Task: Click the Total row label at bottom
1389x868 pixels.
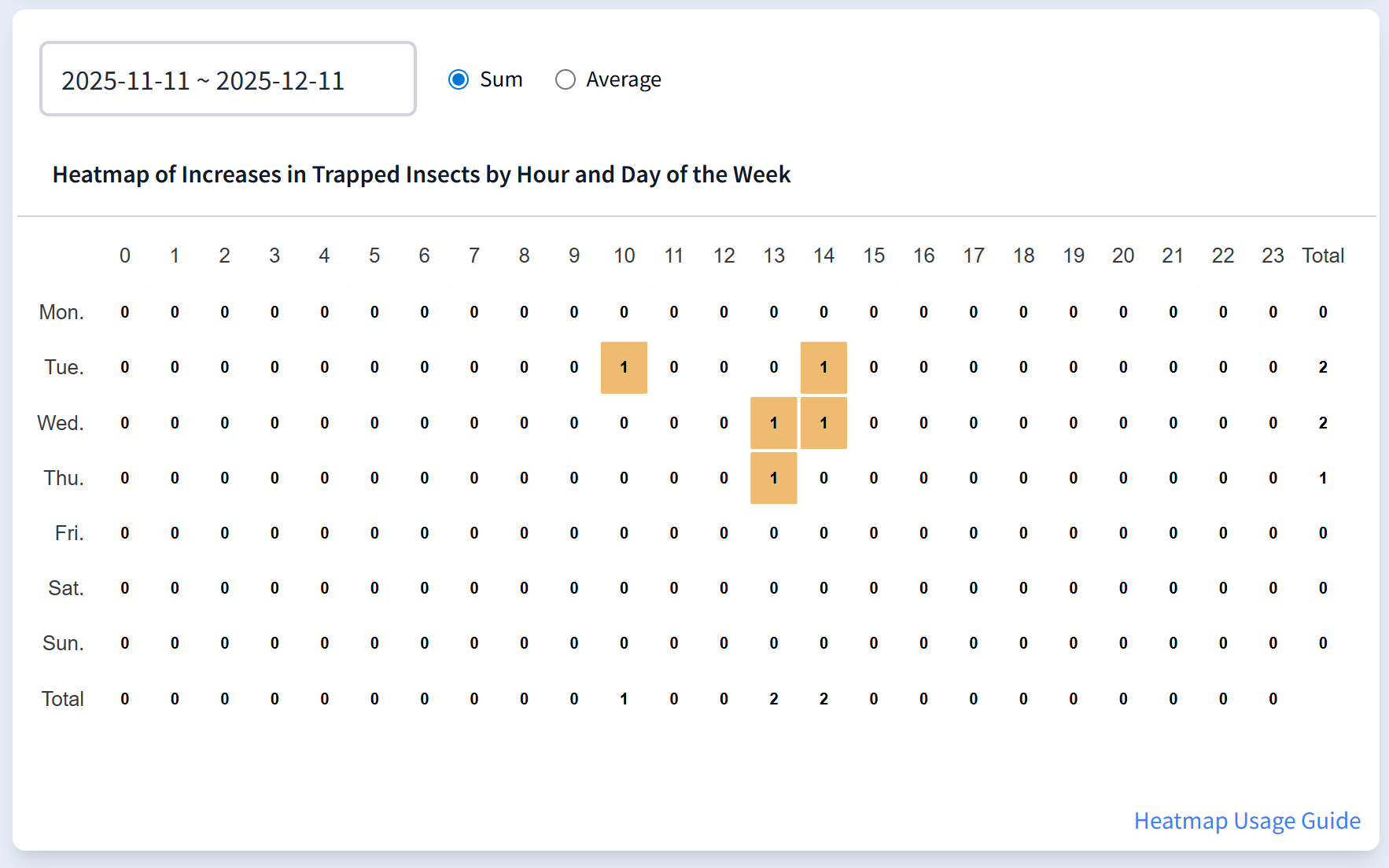Action: point(62,698)
